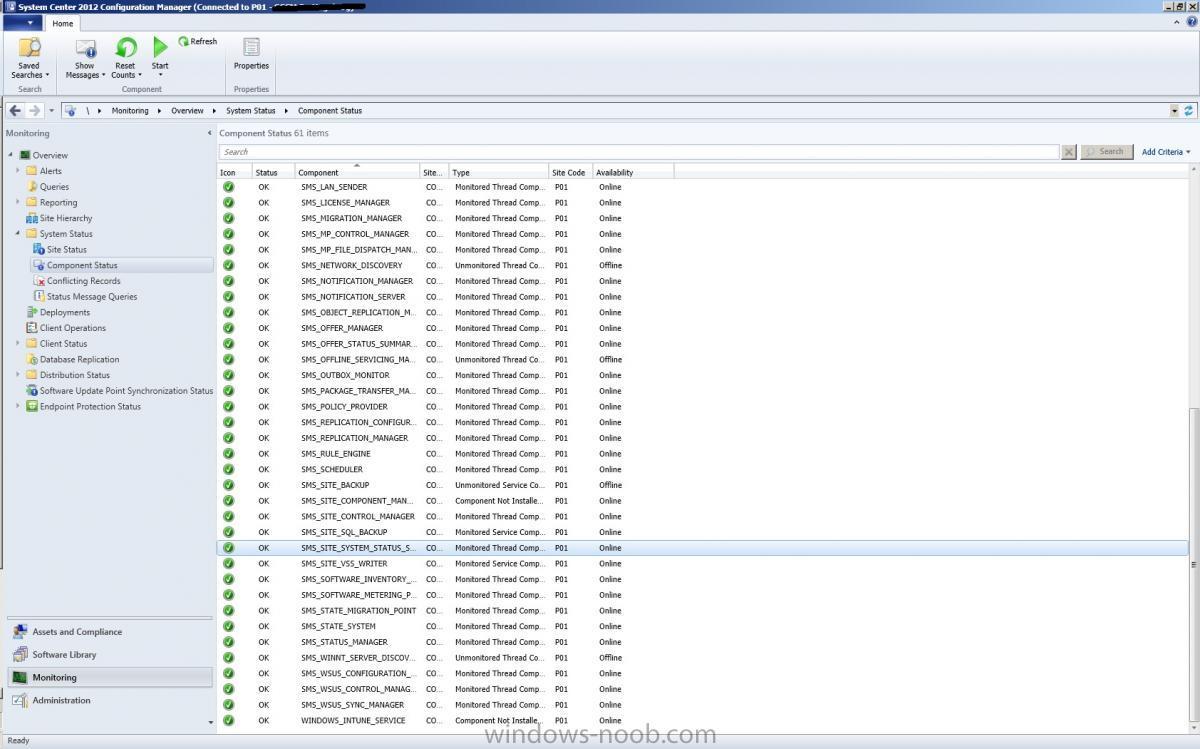
Task: Select the SMS_STATUS_MANAGER row
Action: click(702, 642)
